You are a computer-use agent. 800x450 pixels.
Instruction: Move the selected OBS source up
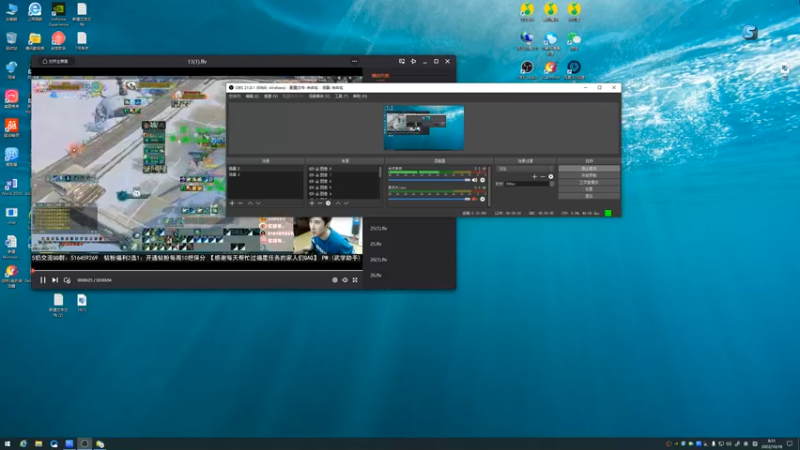[338, 203]
